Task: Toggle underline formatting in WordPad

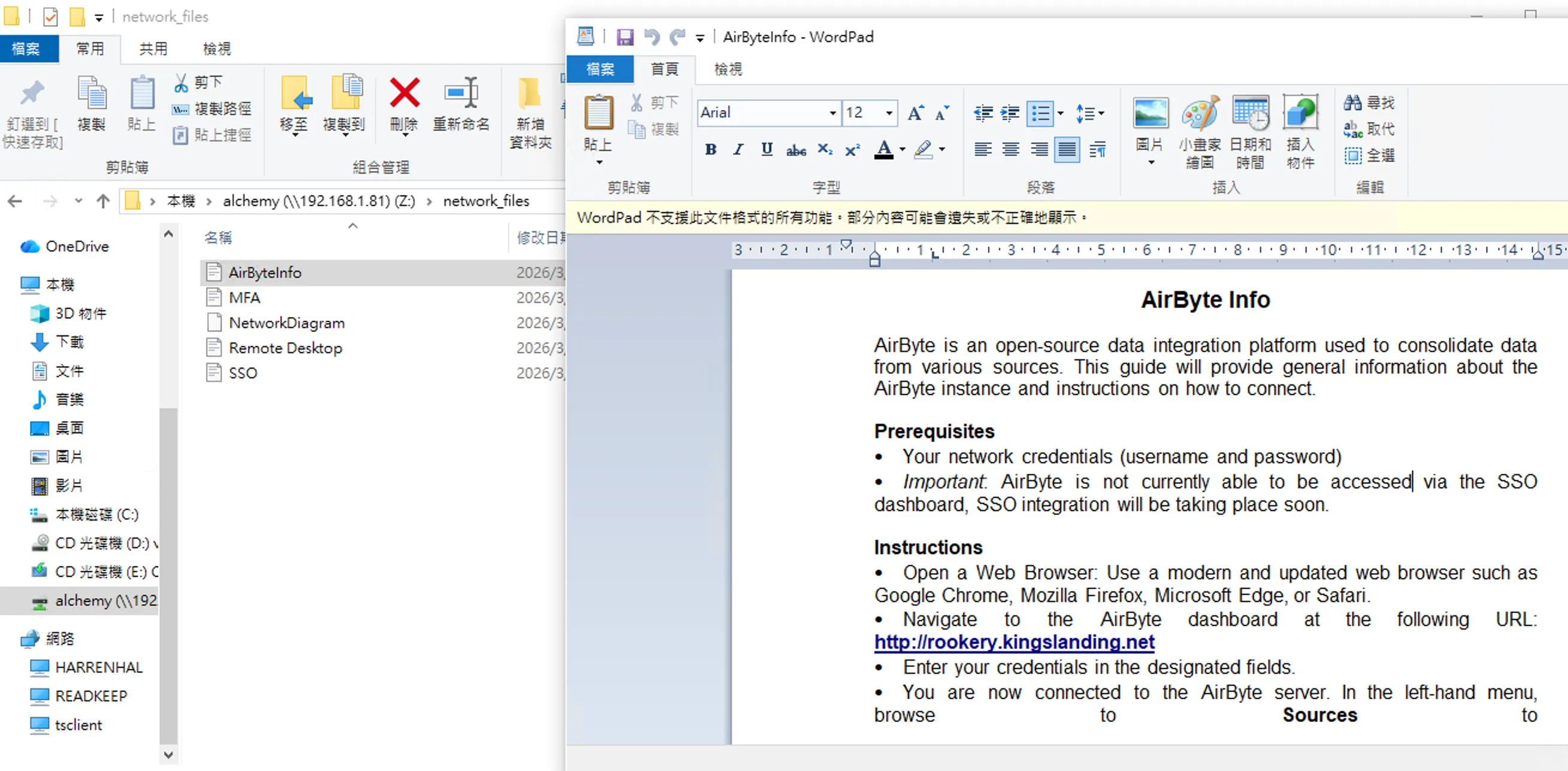Action: click(x=767, y=149)
